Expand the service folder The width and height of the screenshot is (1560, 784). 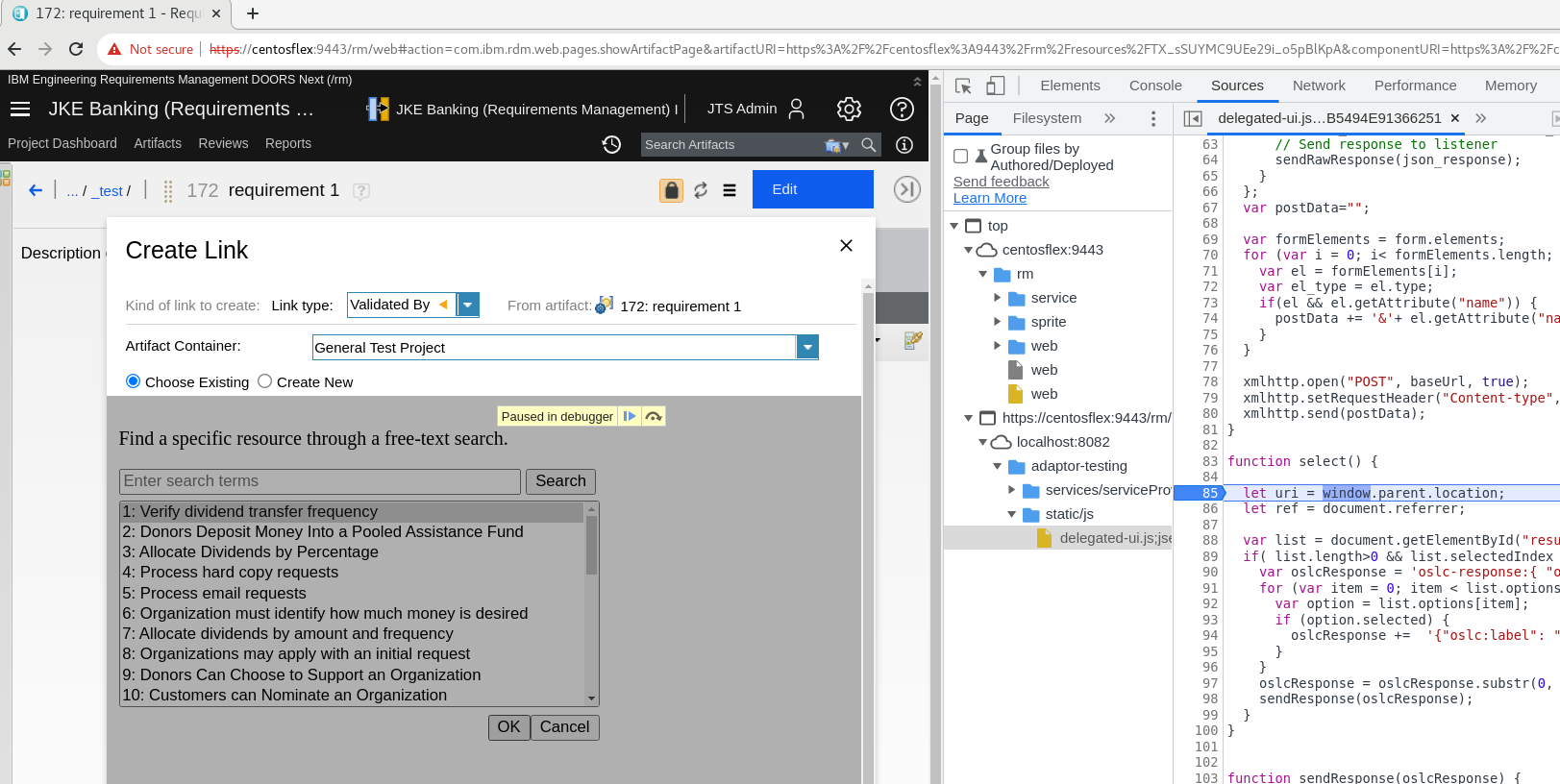click(998, 298)
